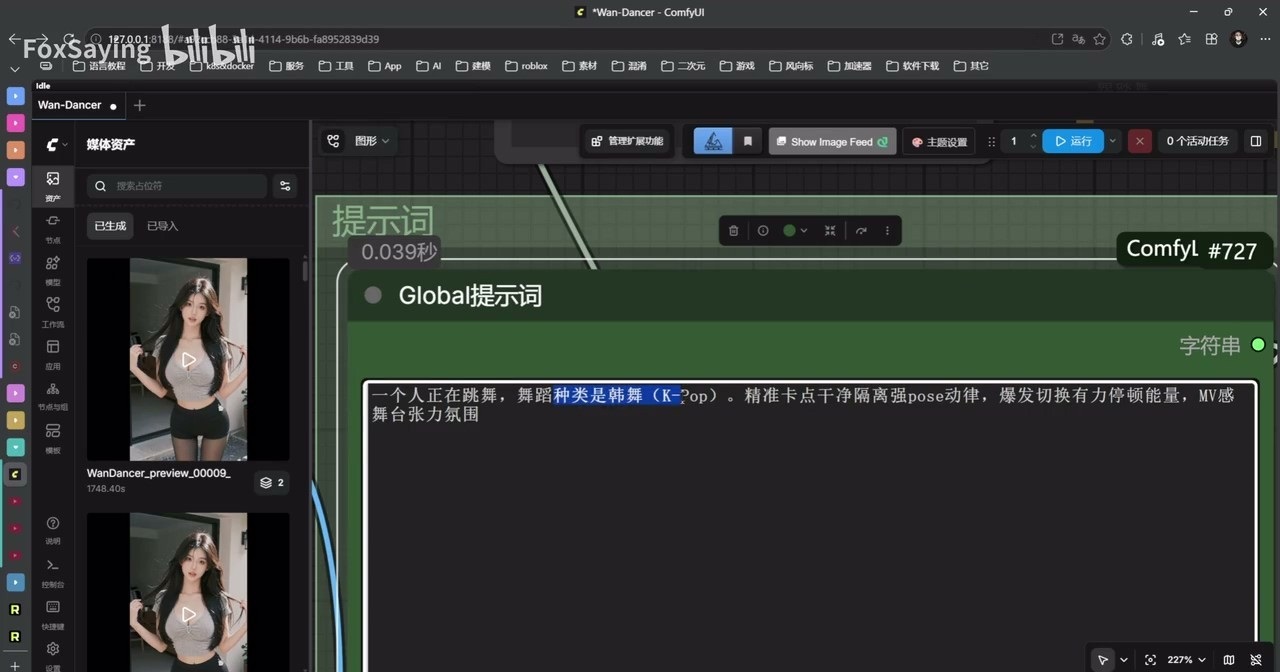The image size is (1280, 672).
Task: Open the 工作流 workflows sidebar panel
Action: [53, 311]
